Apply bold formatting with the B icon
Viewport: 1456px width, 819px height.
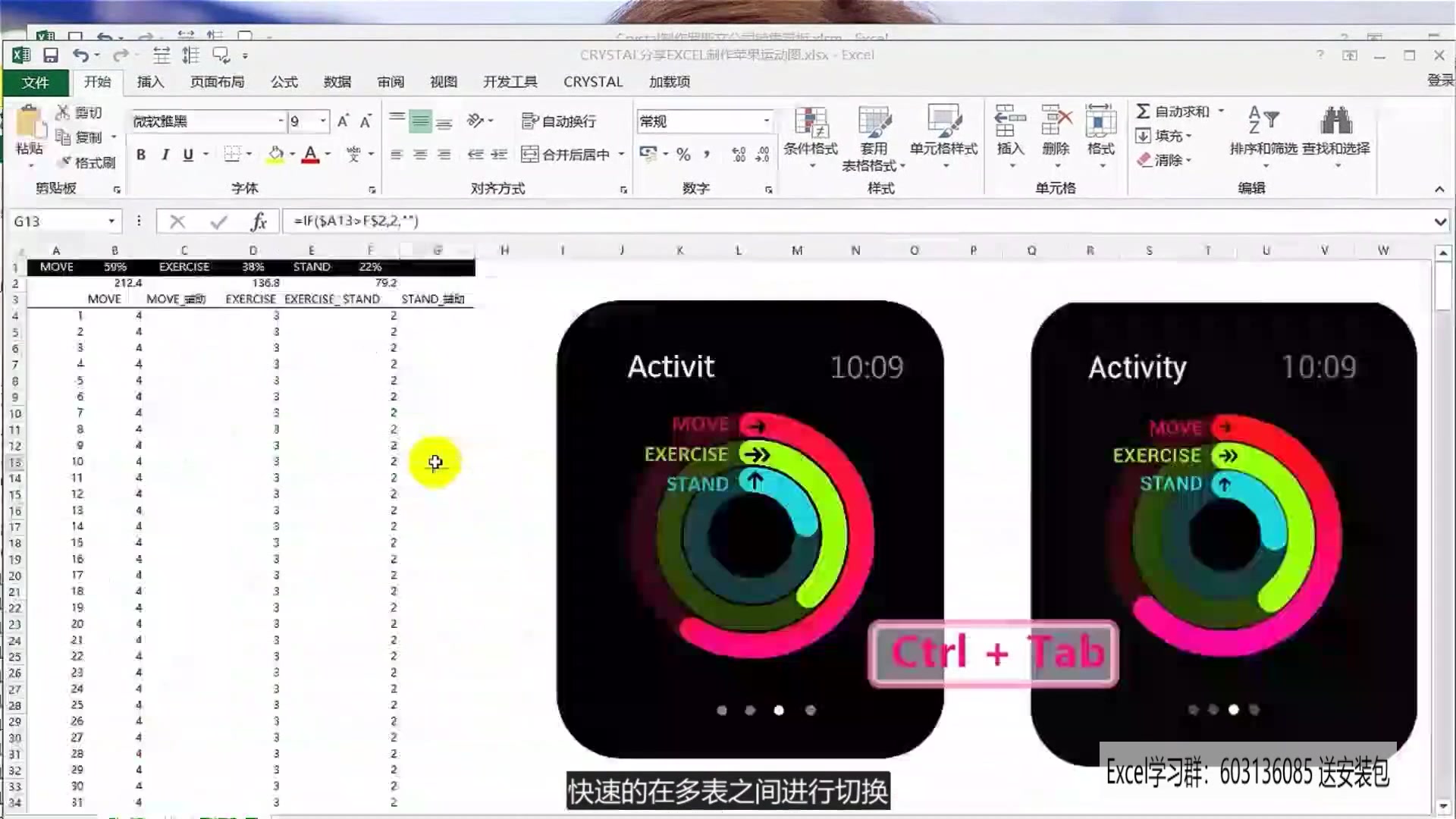coord(140,154)
